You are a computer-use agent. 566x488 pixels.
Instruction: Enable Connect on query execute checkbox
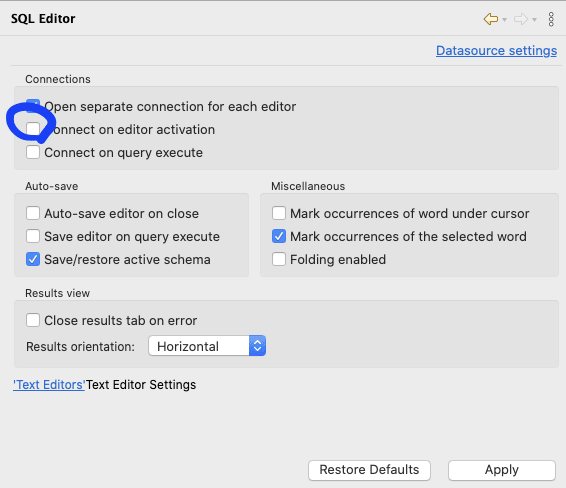tap(33, 152)
